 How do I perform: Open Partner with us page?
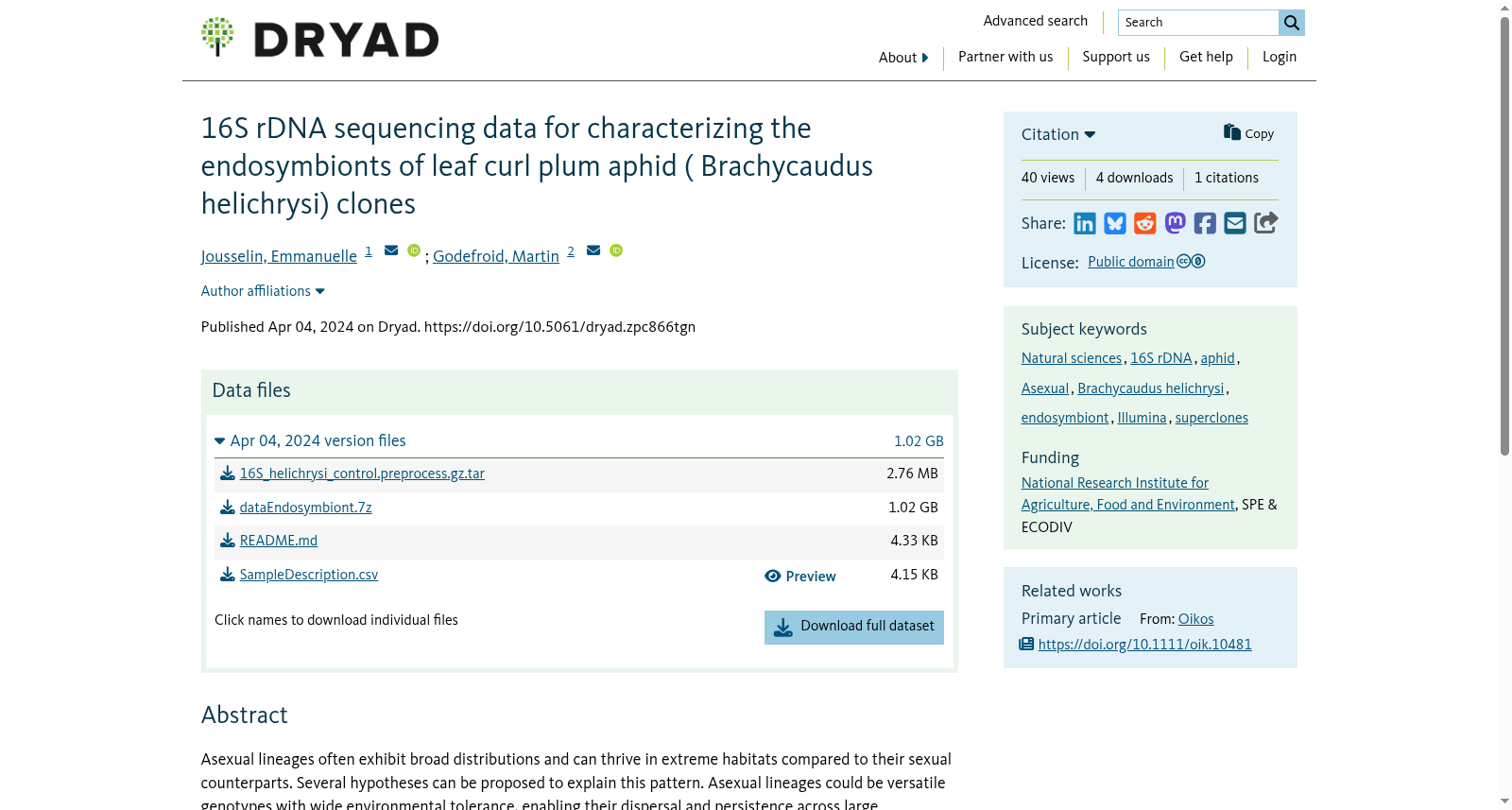[1005, 57]
